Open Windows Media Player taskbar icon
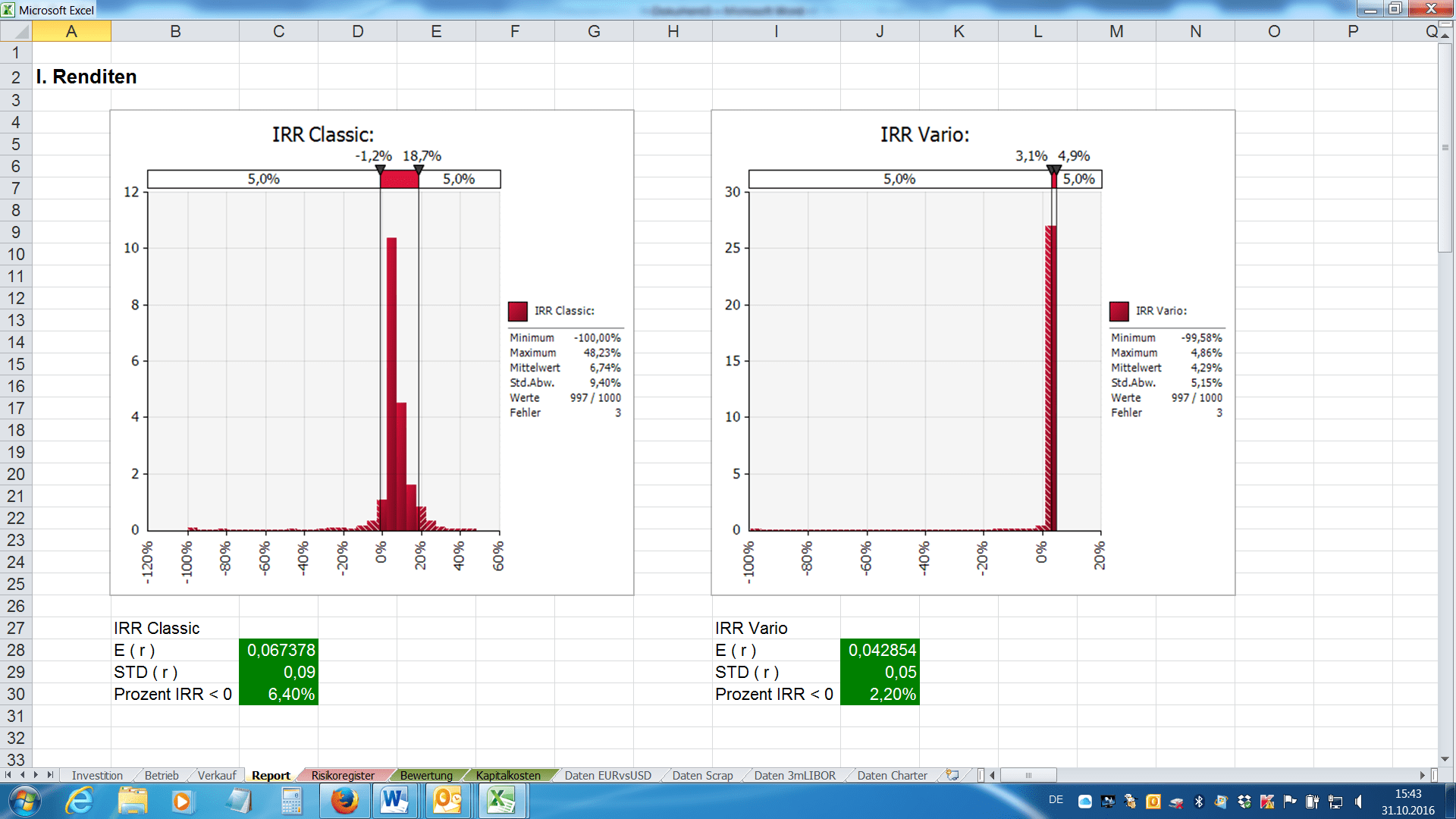Image resolution: width=1456 pixels, height=819 pixels. coord(182,801)
